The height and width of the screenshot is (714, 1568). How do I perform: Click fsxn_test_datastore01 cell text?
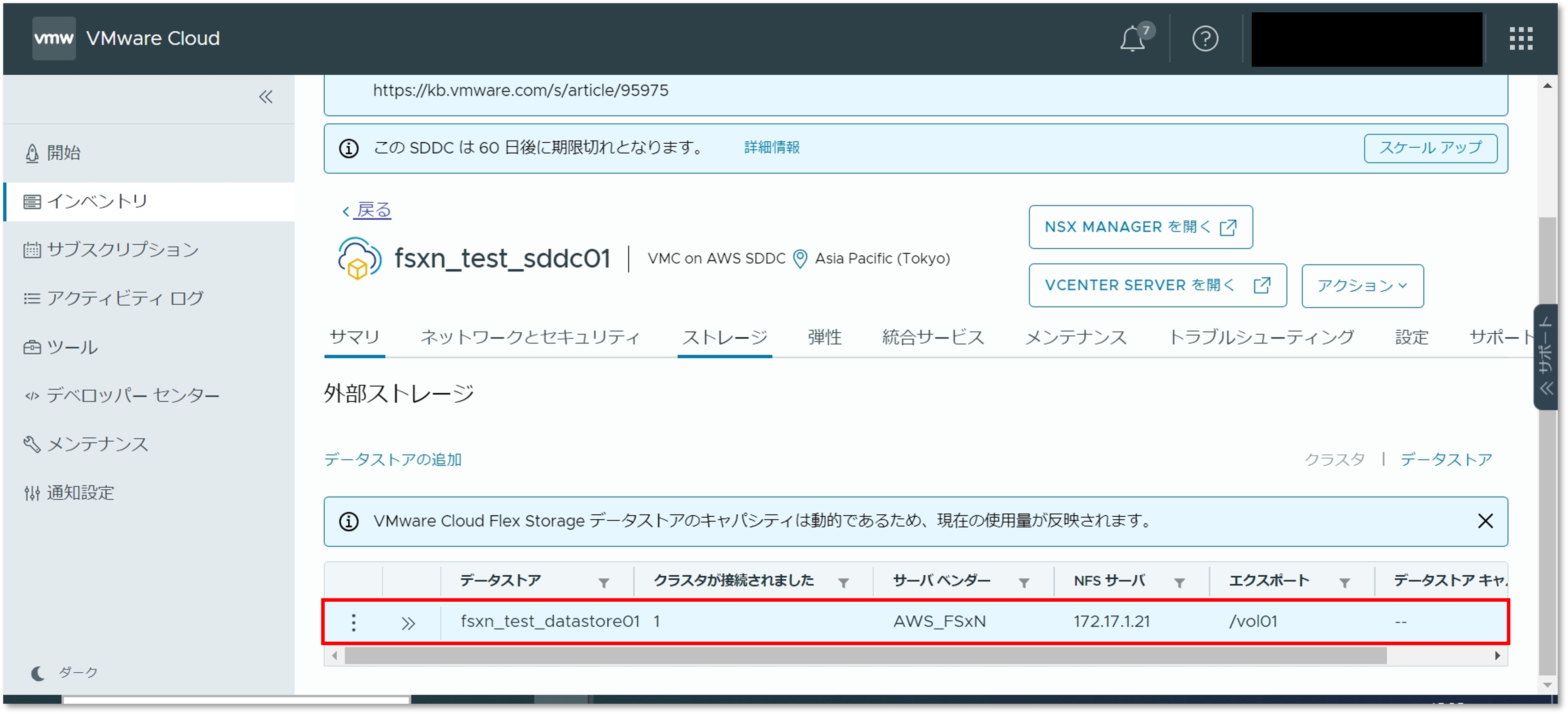point(550,621)
